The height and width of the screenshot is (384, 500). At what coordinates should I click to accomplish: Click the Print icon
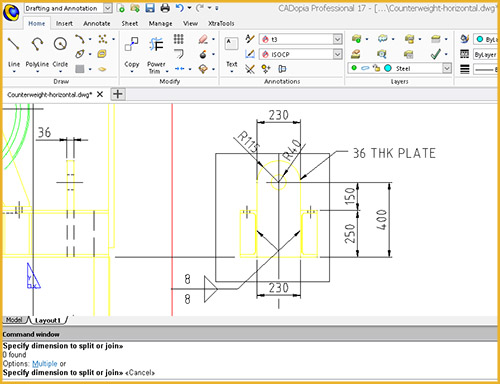[165, 8]
